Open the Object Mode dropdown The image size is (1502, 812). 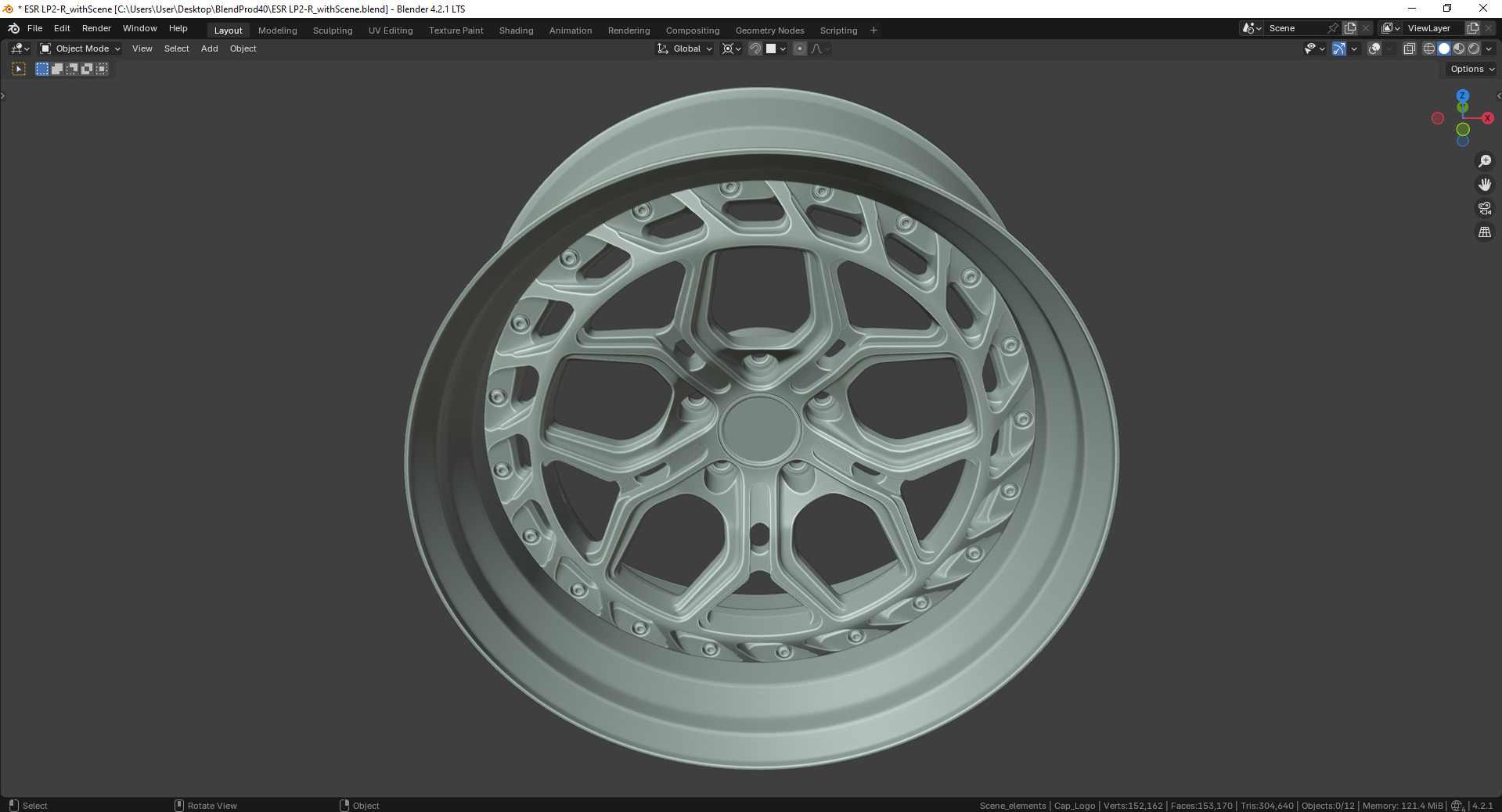click(x=80, y=49)
